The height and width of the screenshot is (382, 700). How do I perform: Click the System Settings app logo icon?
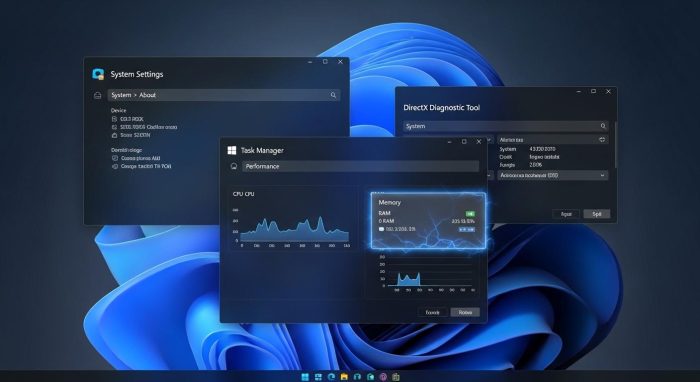tap(98, 74)
